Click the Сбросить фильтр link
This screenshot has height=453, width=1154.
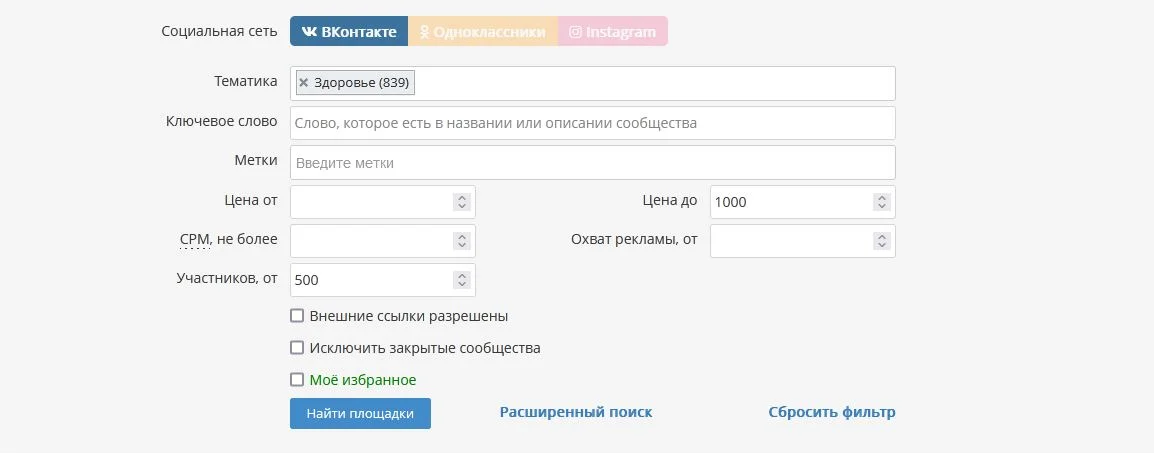click(831, 412)
